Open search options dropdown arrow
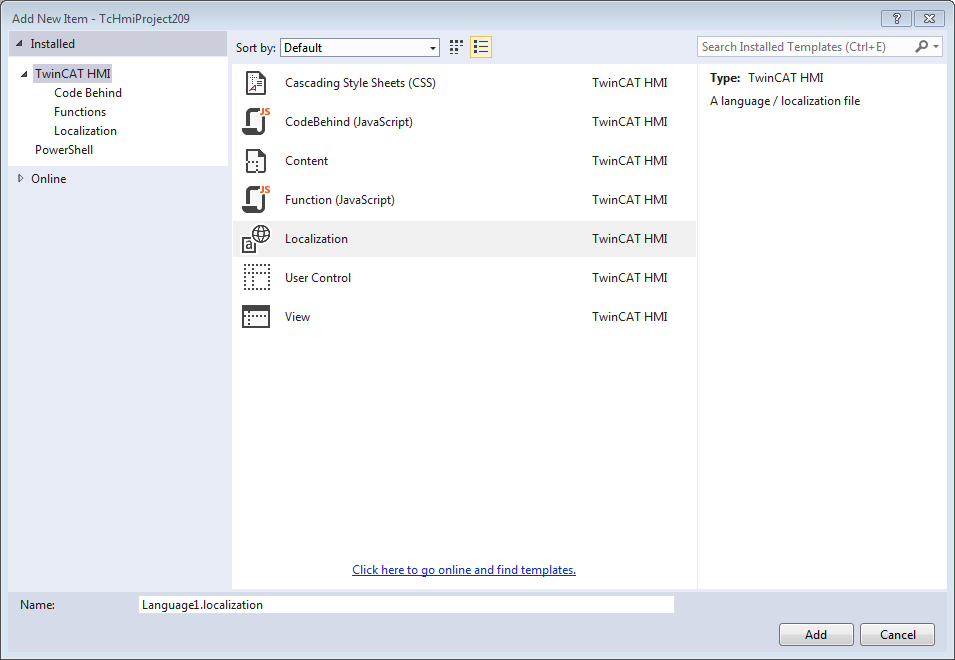The image size is (955, 660). 936,47
